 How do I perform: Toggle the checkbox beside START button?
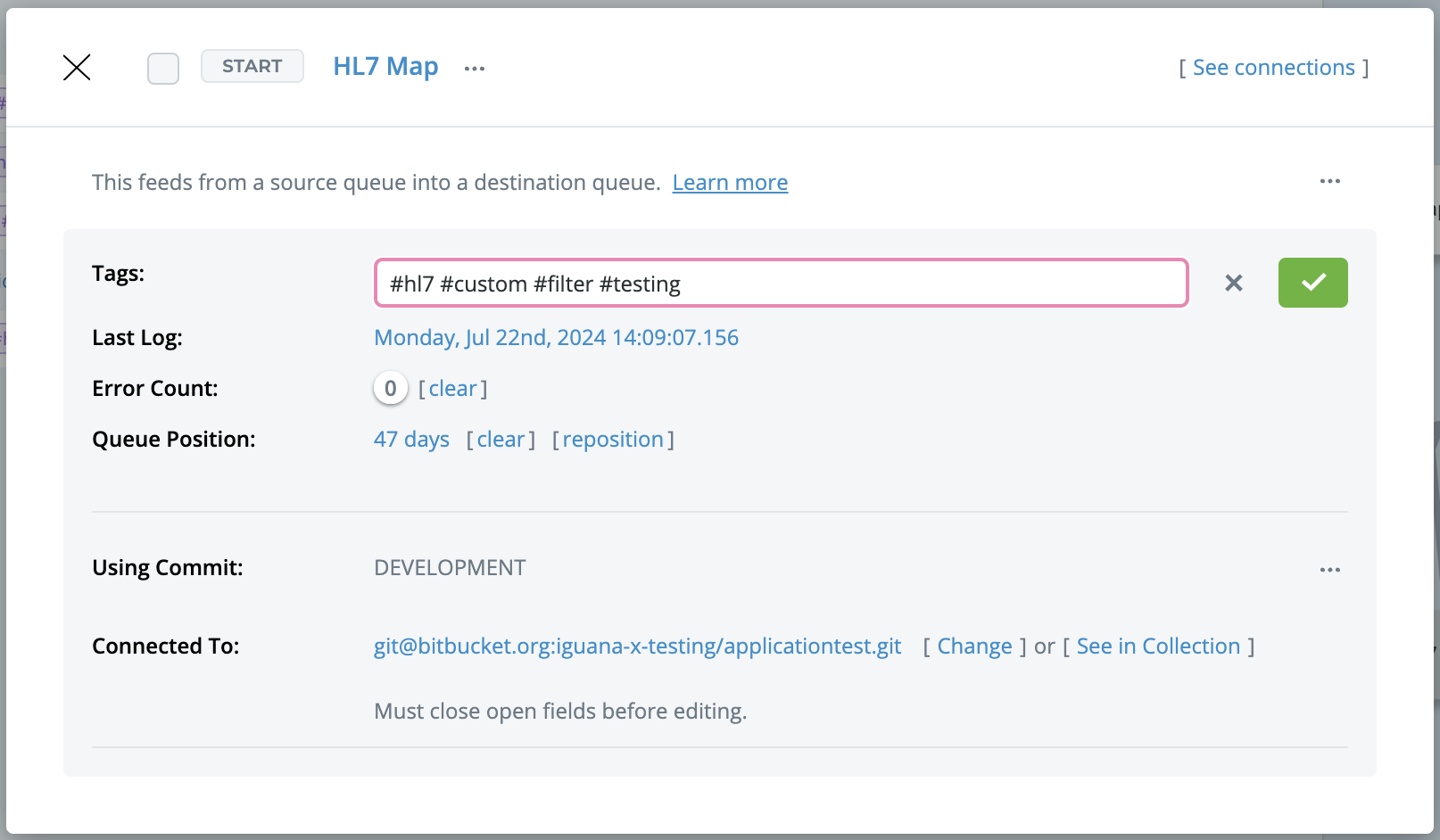pyautogui.click(x=163, y=69)
